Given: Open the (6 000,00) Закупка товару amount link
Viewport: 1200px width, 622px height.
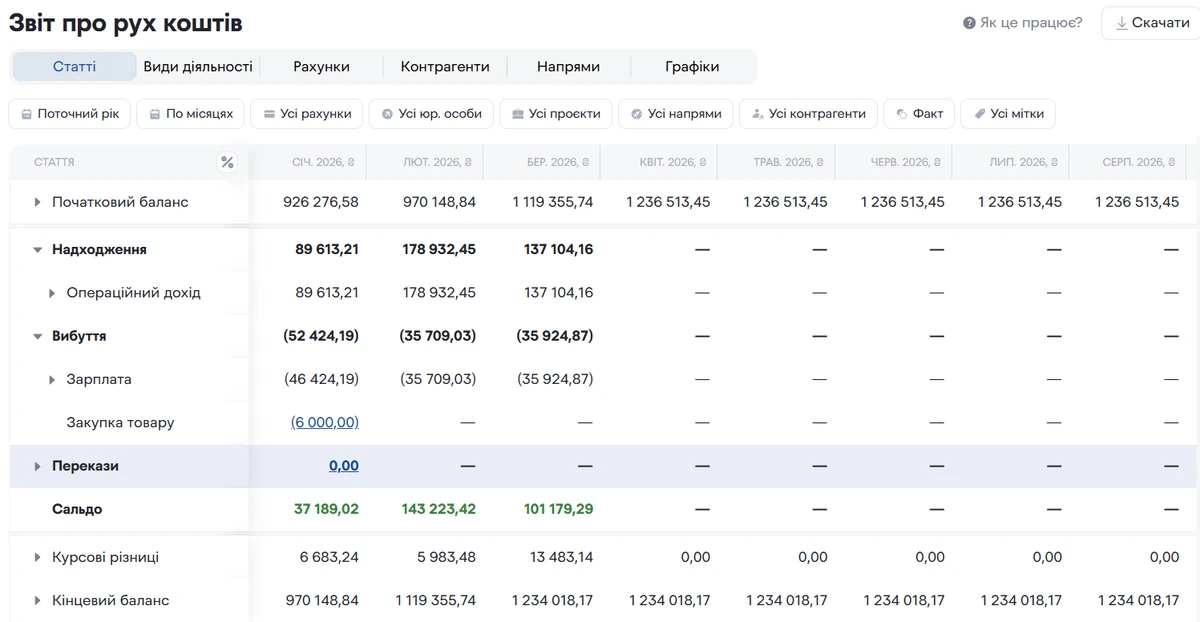Looking at the screenshot, I should coord(325,423).
